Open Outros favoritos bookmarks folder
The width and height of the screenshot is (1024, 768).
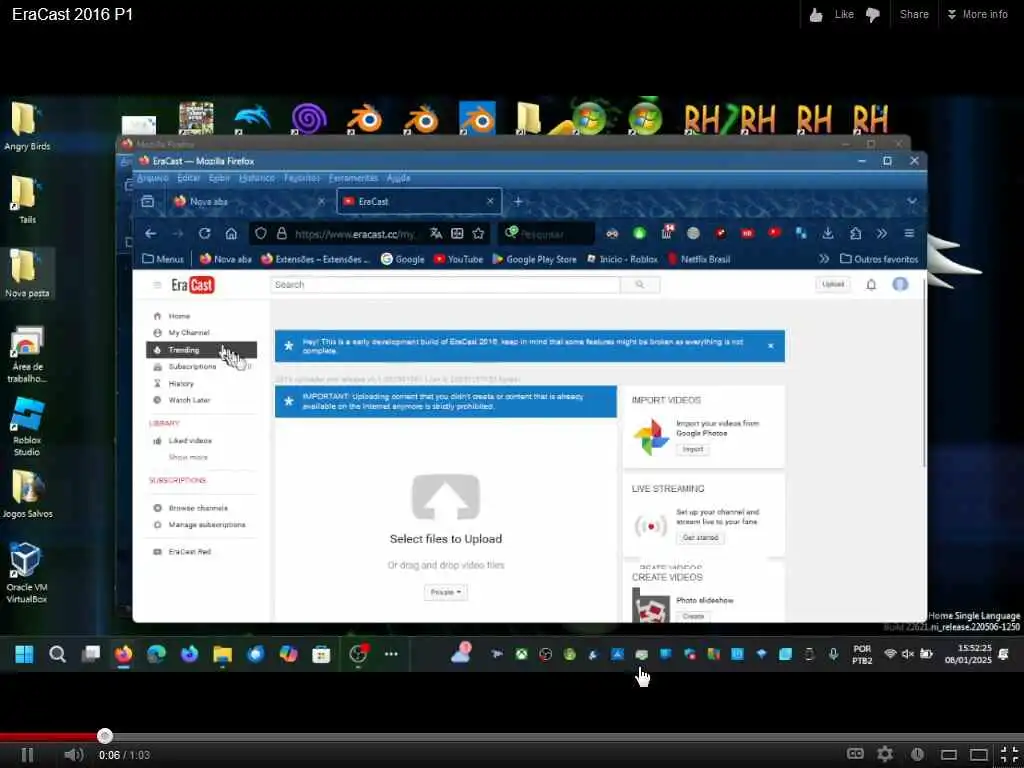pyautogui.click(x=879, y=259)
